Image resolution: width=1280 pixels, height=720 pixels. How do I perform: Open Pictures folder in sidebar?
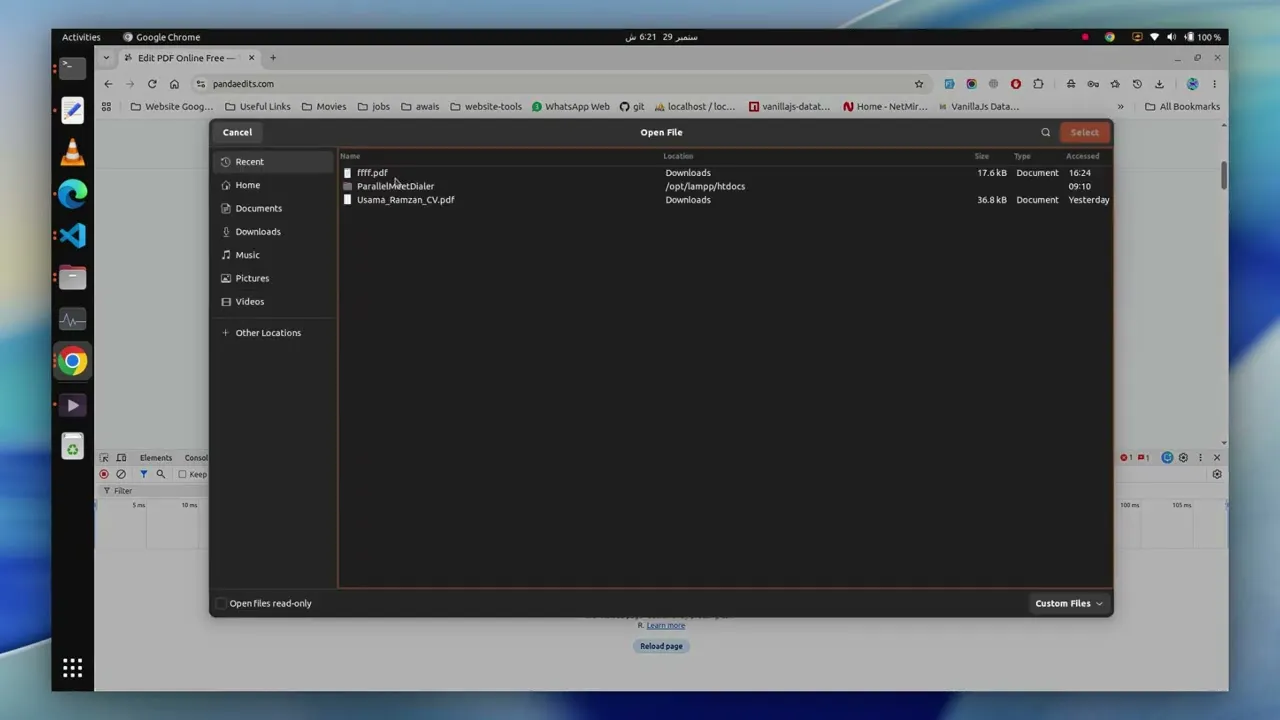(273, 278)
